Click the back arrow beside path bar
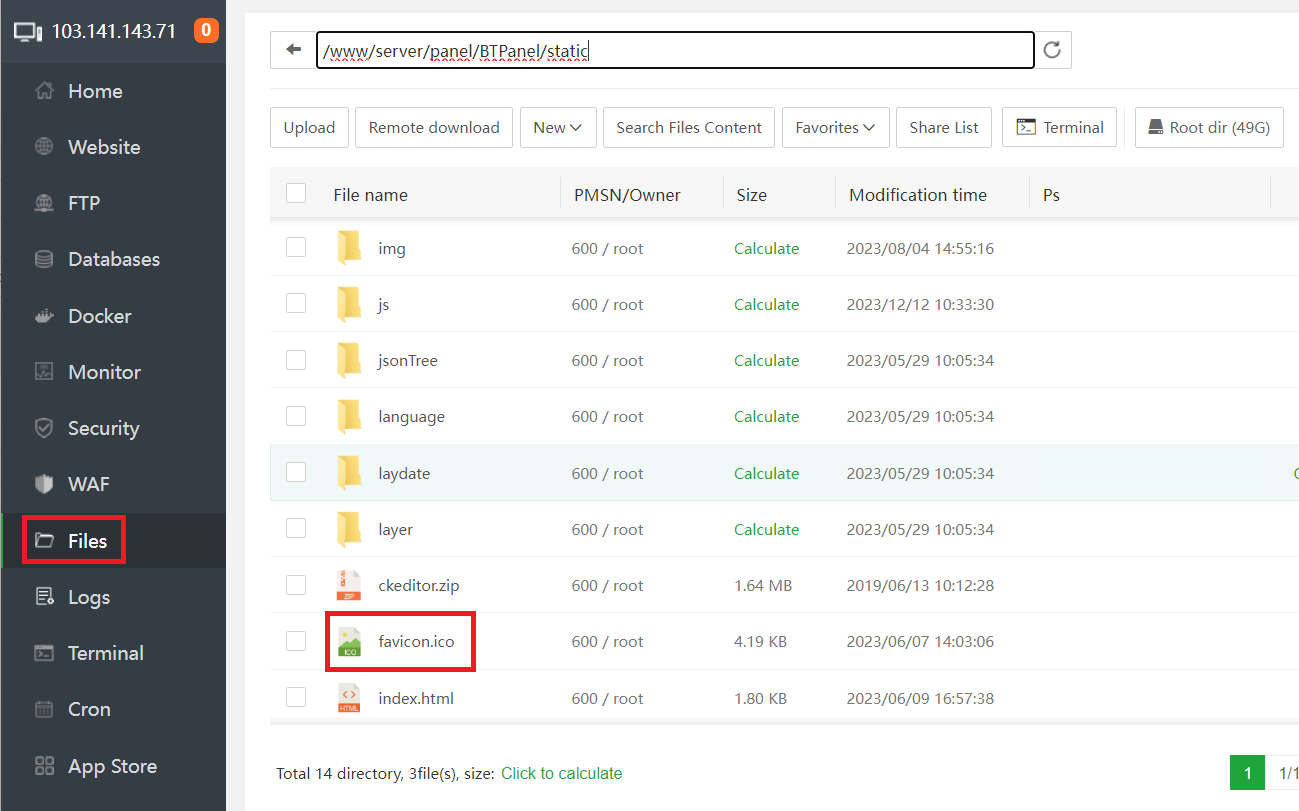Screen dimensions: 1299x811 pos(293,50)
